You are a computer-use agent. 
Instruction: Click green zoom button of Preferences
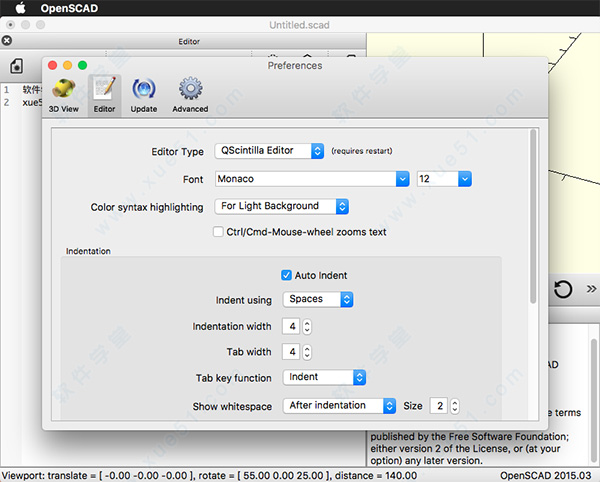coord(82,65)
